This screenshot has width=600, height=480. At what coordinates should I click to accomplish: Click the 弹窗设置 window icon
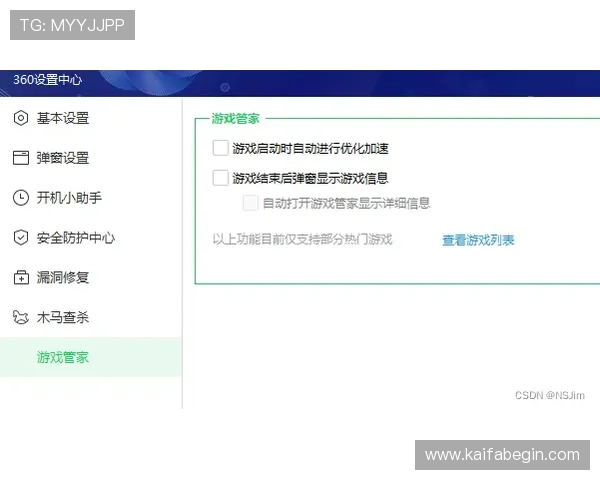[x=21, y=158]
